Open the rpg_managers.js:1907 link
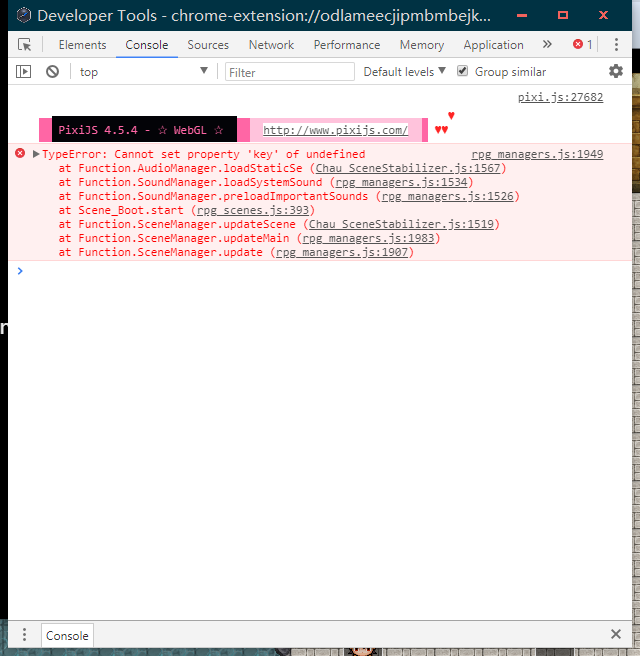This screenshot has height=656, width=640. pos(342,252)
